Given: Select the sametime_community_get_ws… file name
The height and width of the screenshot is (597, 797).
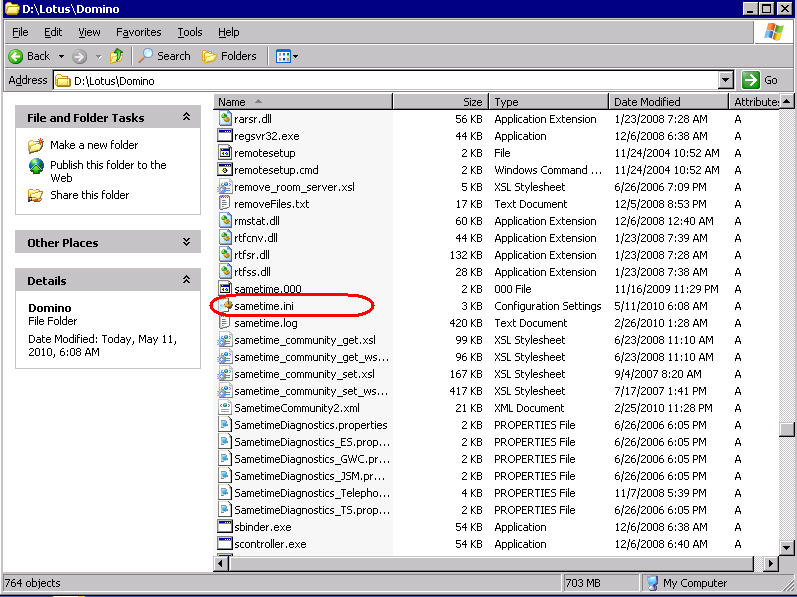Looking at the screenshot, I should click(312, 357).
